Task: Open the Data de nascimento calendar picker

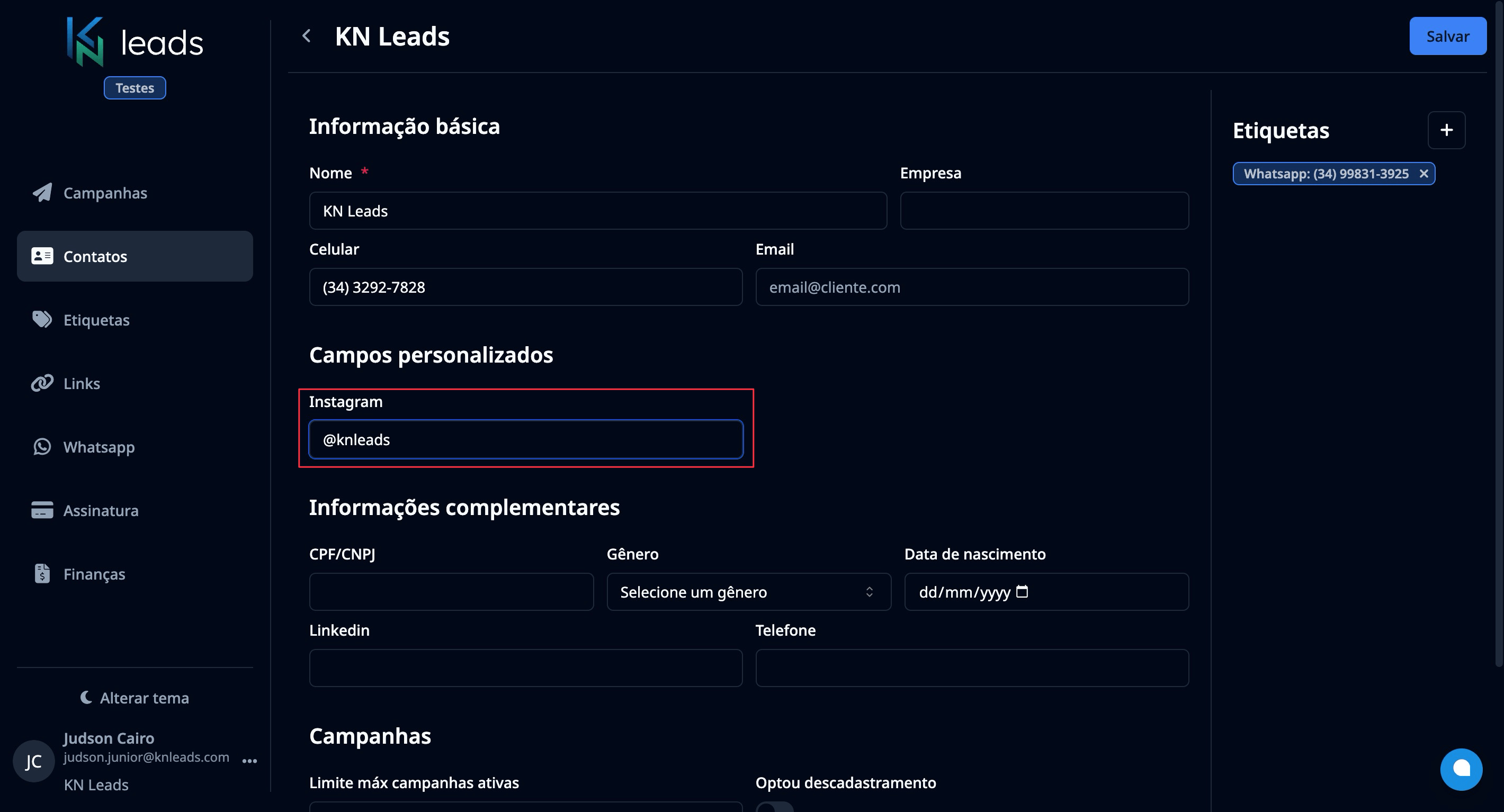Action: coord(1022,592)
